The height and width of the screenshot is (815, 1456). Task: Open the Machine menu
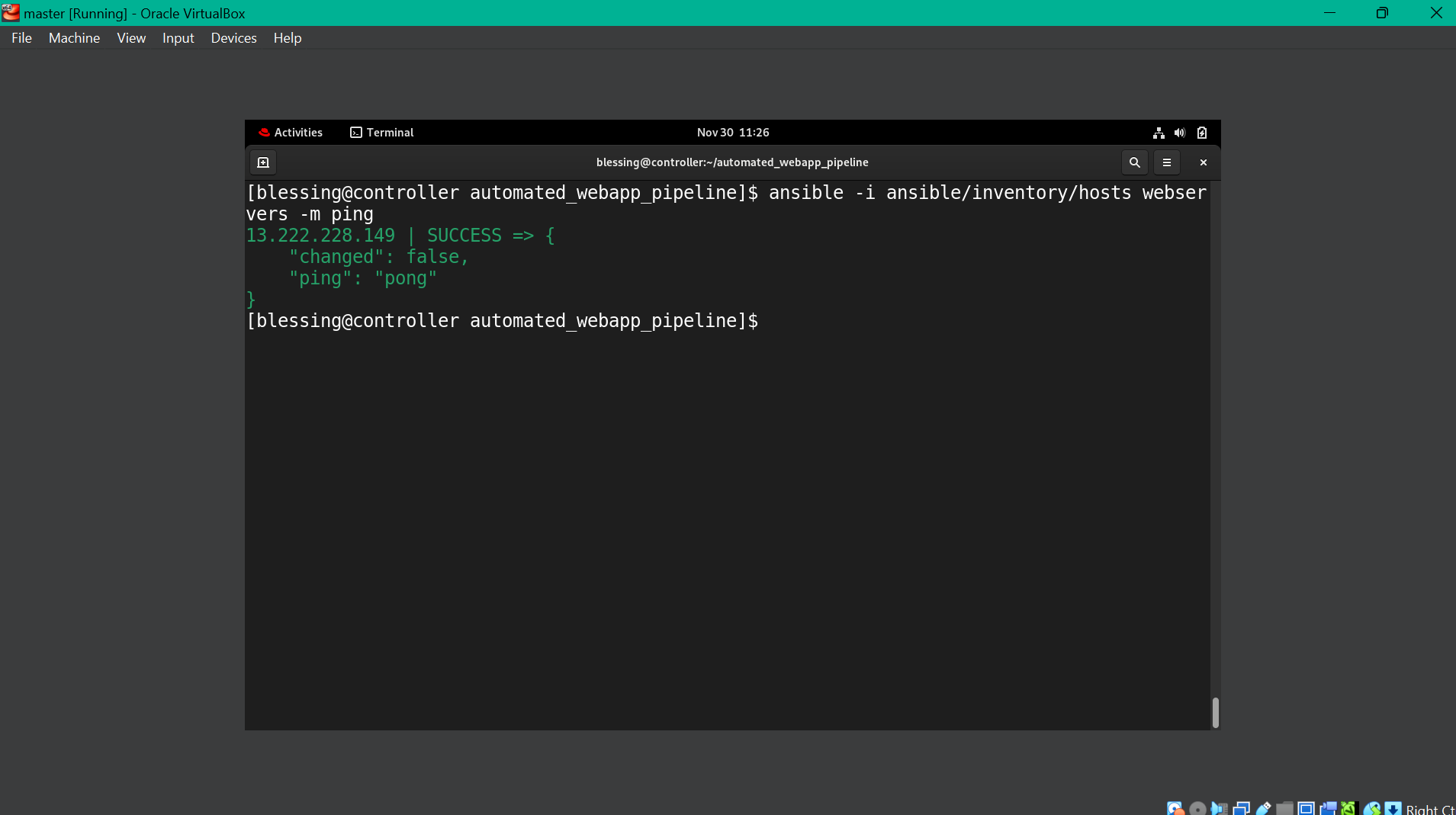pos(74,37)
